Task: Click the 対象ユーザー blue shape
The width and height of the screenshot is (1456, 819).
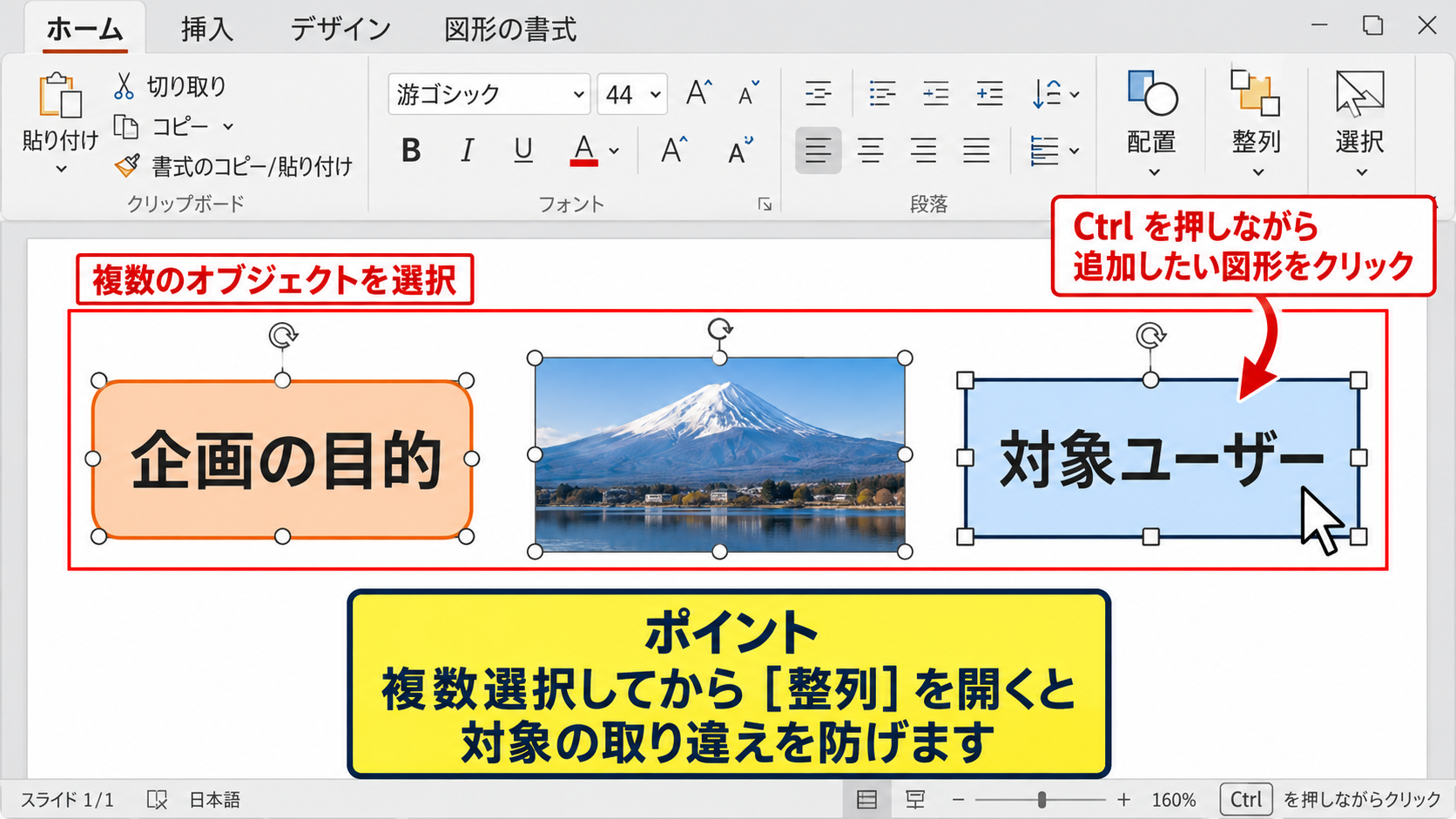Action: 1162,458
